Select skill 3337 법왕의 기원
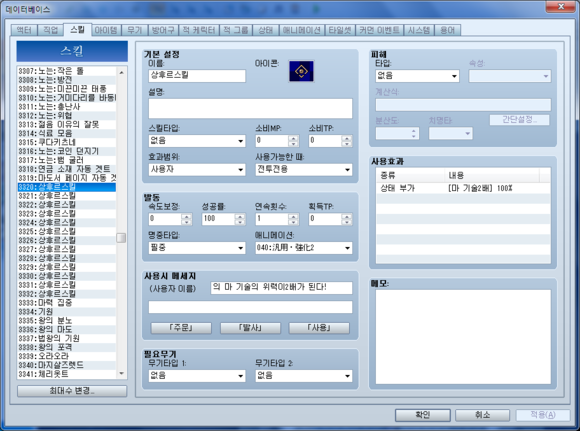Image resolution: width=580 pixels, height=431 pixels. pos(67,338)
